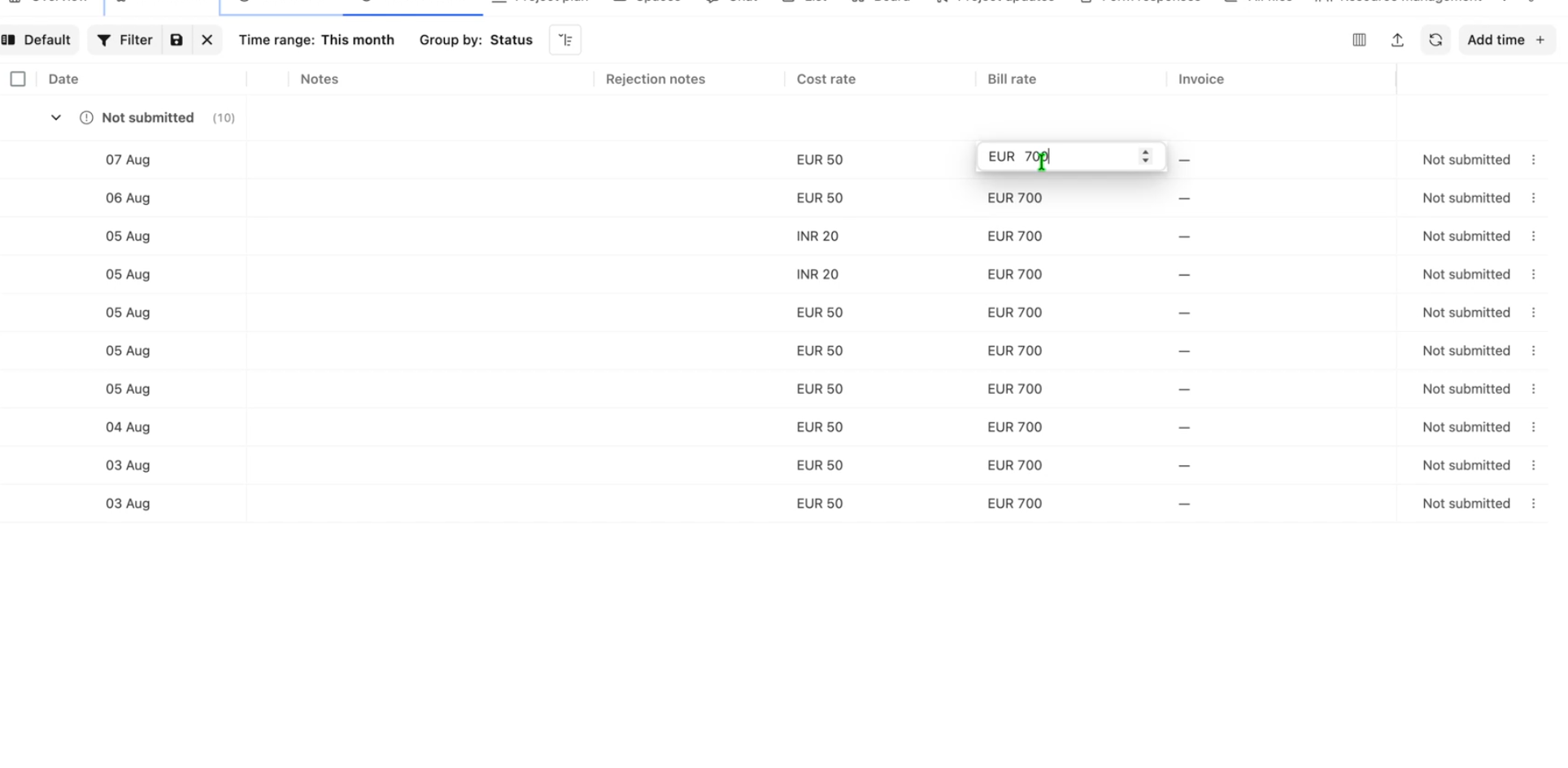The height and width of the screenshot is (768, 1568).
Task: Click the Bill rate column header
Action: click(x=1012, y=79)
